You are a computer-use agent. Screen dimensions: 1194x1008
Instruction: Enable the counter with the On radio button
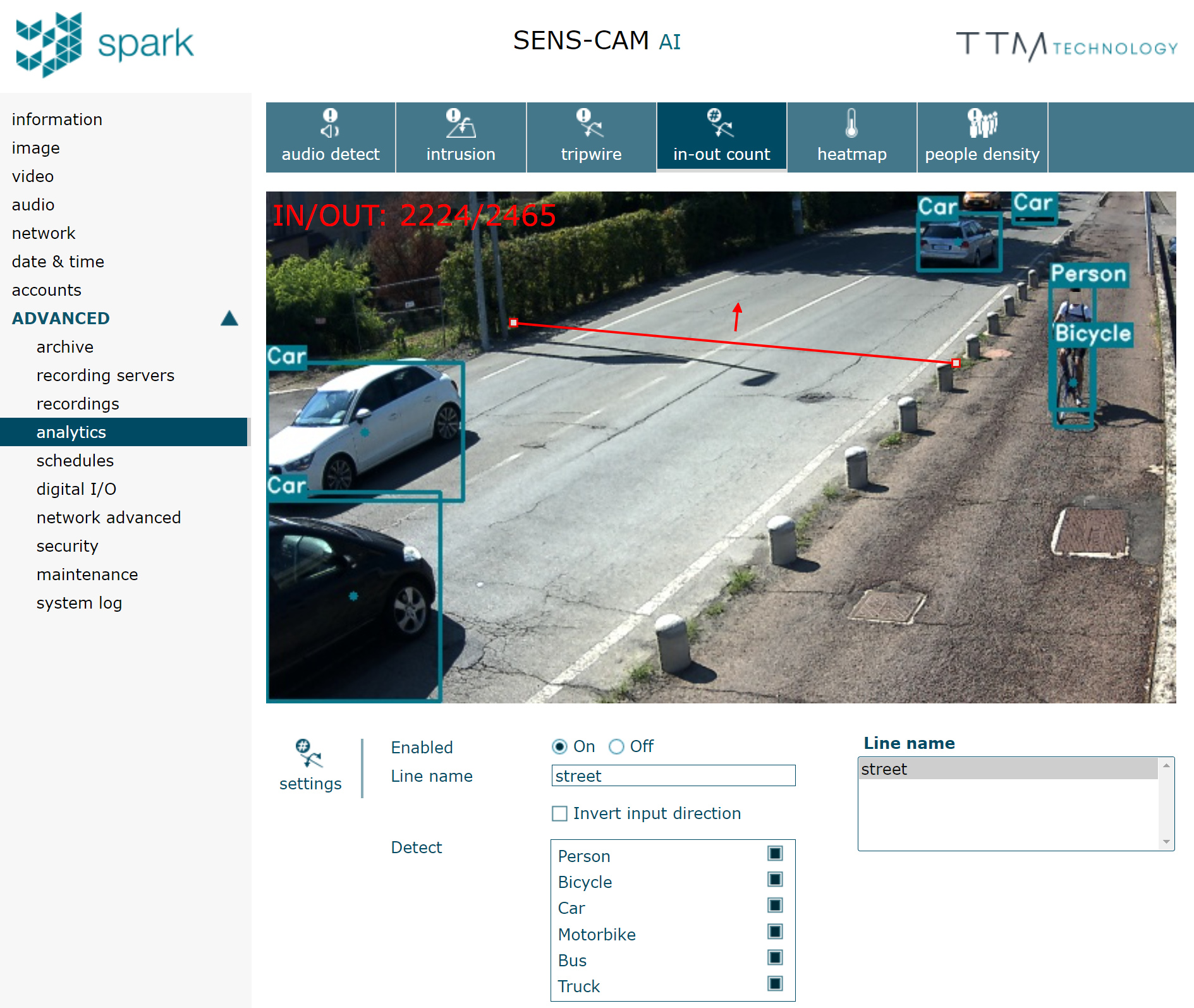pyautogui.click(x=559, y=746)
